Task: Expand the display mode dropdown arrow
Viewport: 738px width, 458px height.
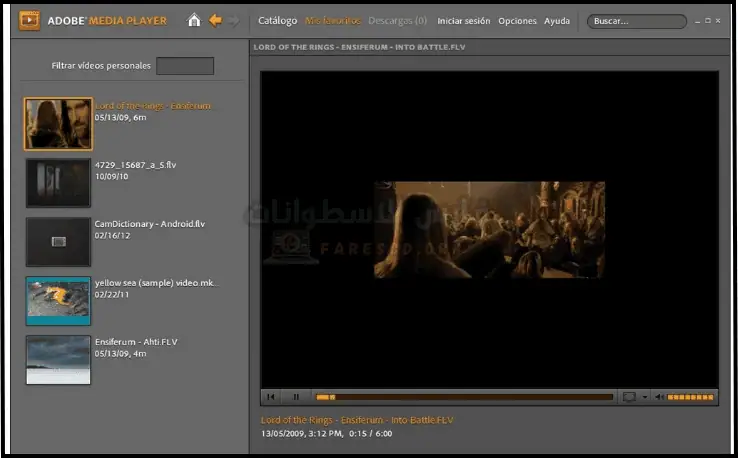Action: 644,397
